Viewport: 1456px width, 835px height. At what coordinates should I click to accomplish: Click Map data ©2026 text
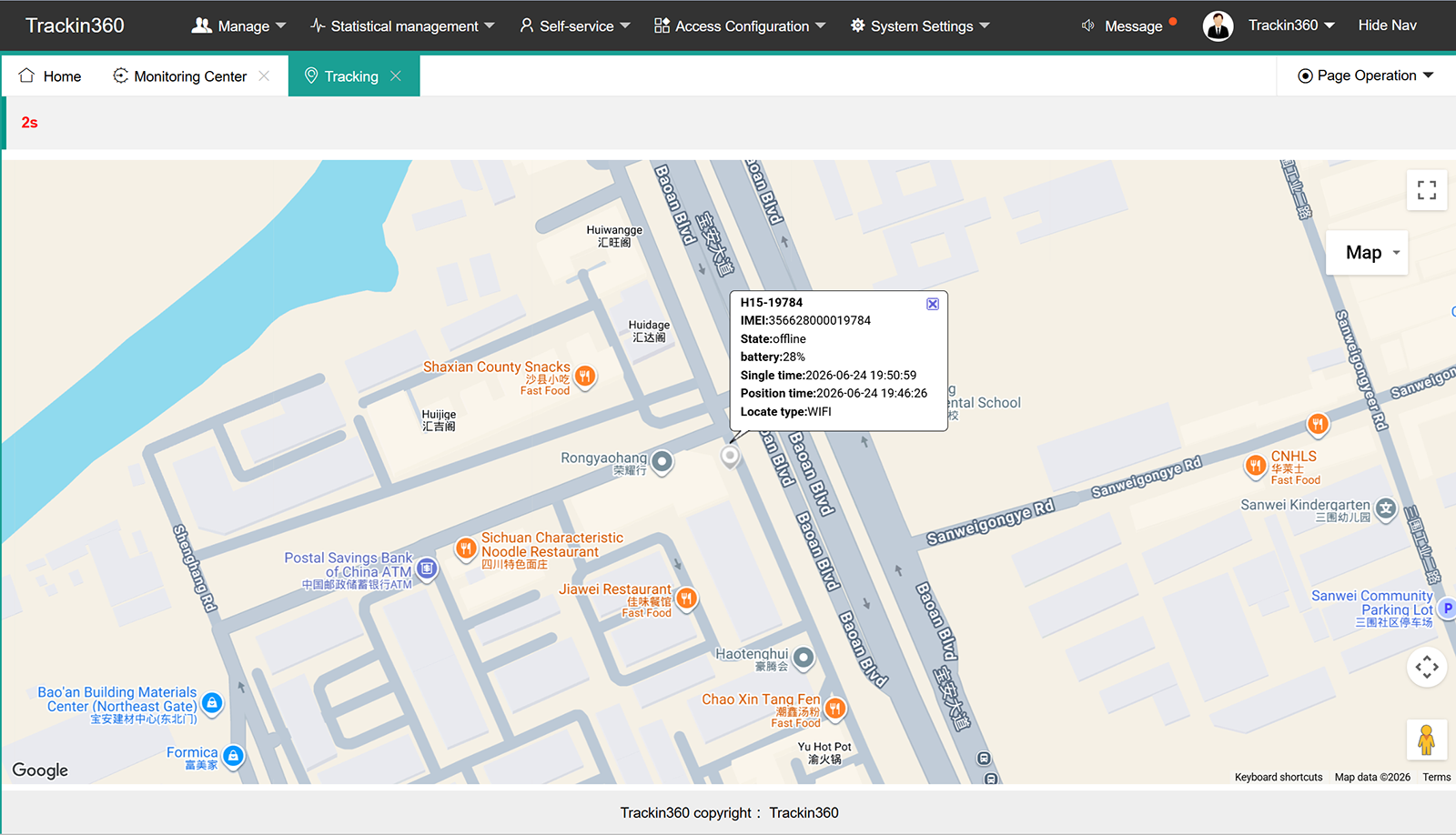coord(1372,777)
